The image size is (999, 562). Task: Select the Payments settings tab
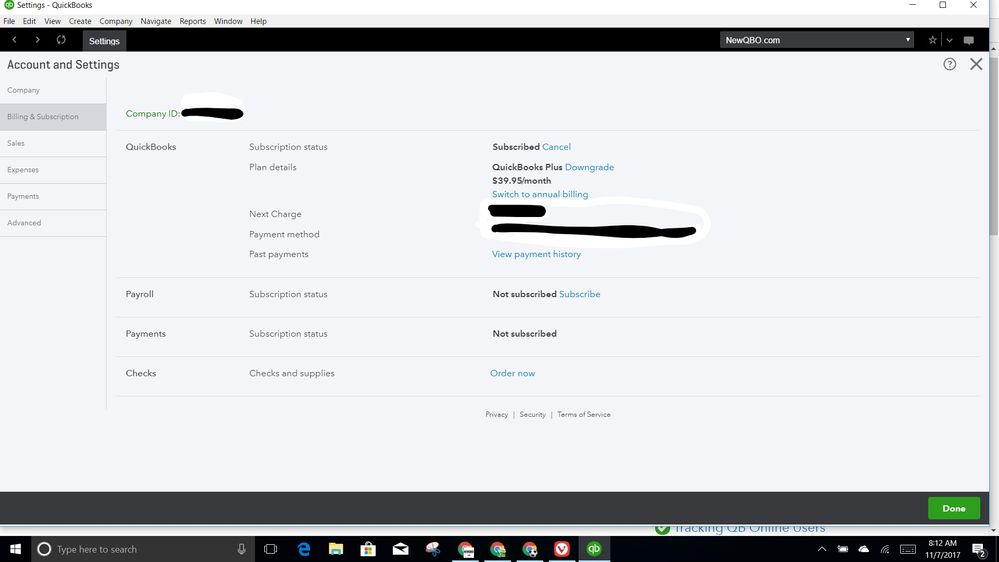[x=53, y=196]
